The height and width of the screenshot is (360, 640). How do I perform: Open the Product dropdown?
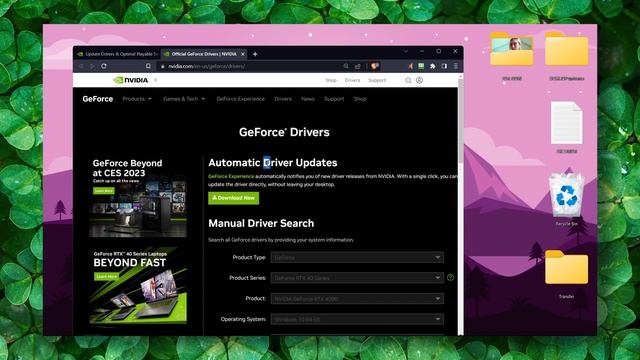[x=357, y=298]
